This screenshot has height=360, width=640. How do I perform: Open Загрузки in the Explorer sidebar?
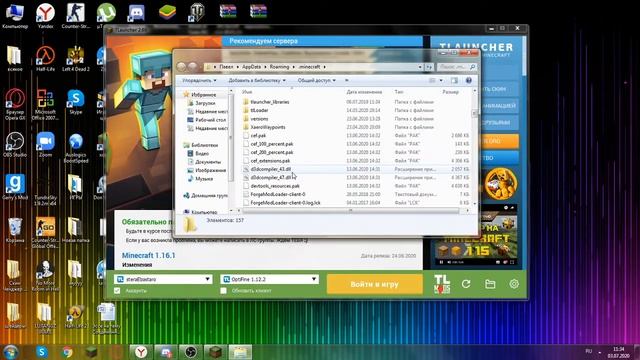coord(205,103)
